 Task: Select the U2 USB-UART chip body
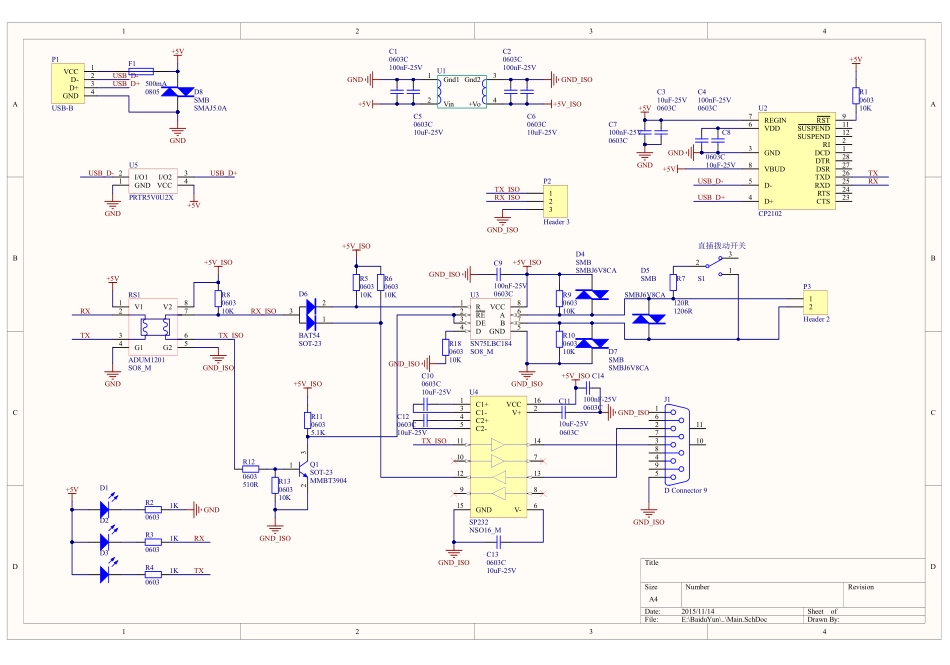point(797,160)
